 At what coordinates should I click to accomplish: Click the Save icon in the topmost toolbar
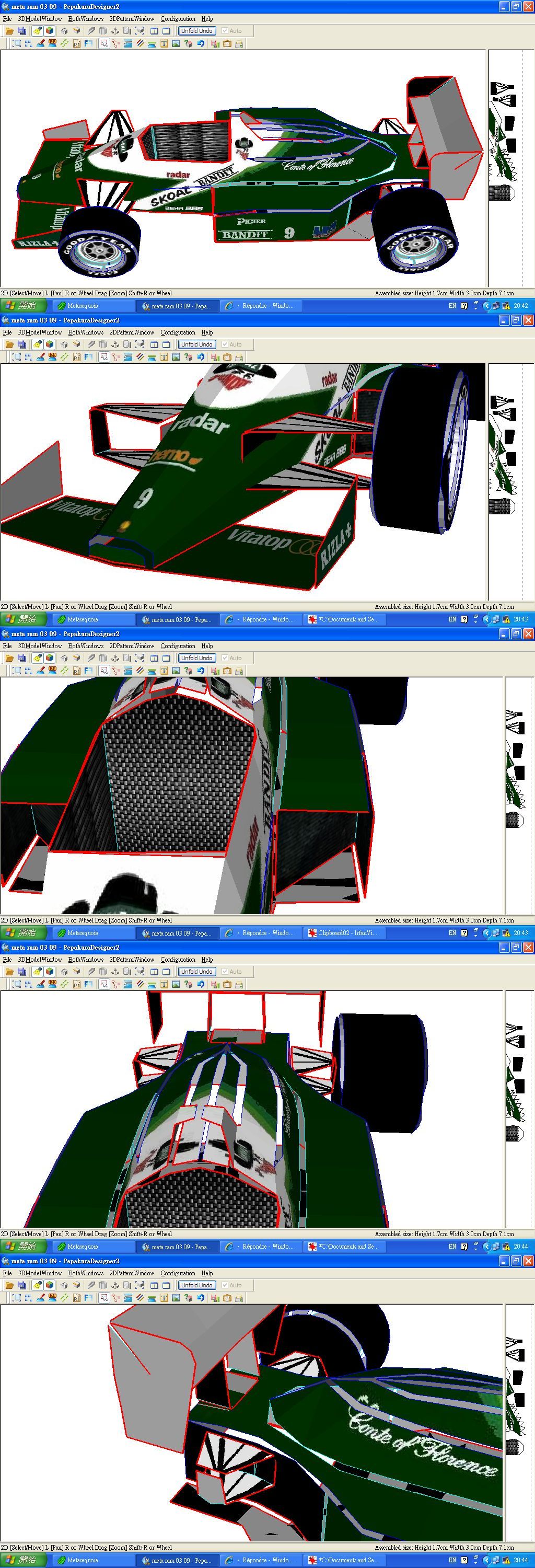coord(22,30)
